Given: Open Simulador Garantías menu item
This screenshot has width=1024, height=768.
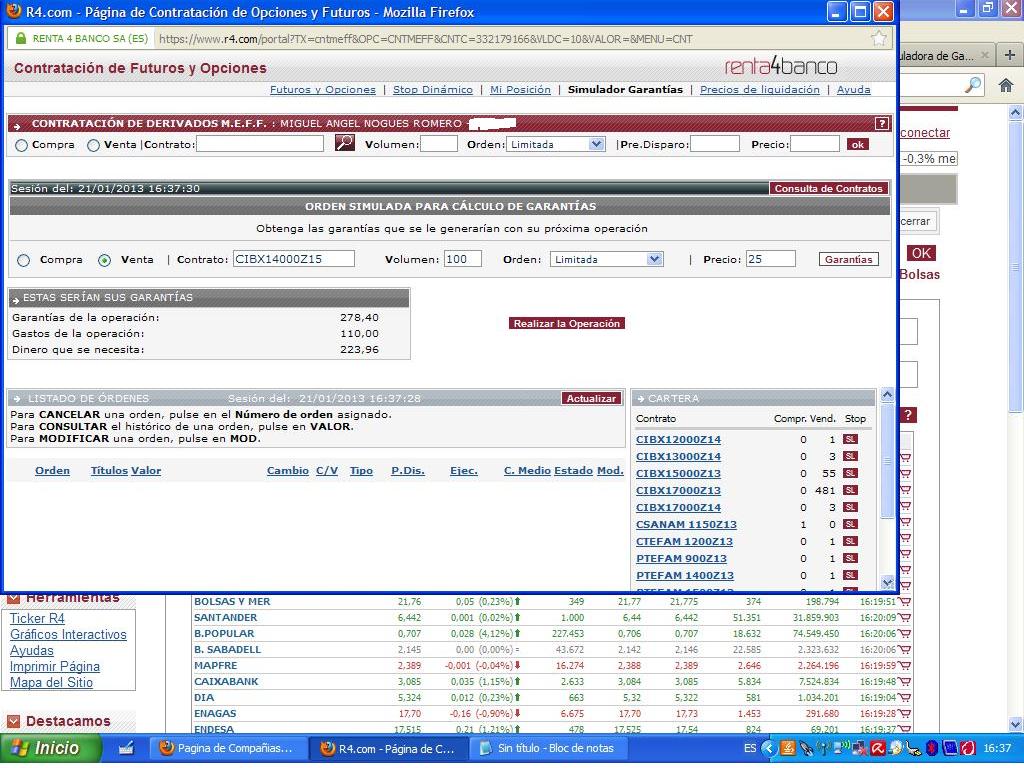Looking at the screenshot, I should pyautogui.click(x=625, y=89).
